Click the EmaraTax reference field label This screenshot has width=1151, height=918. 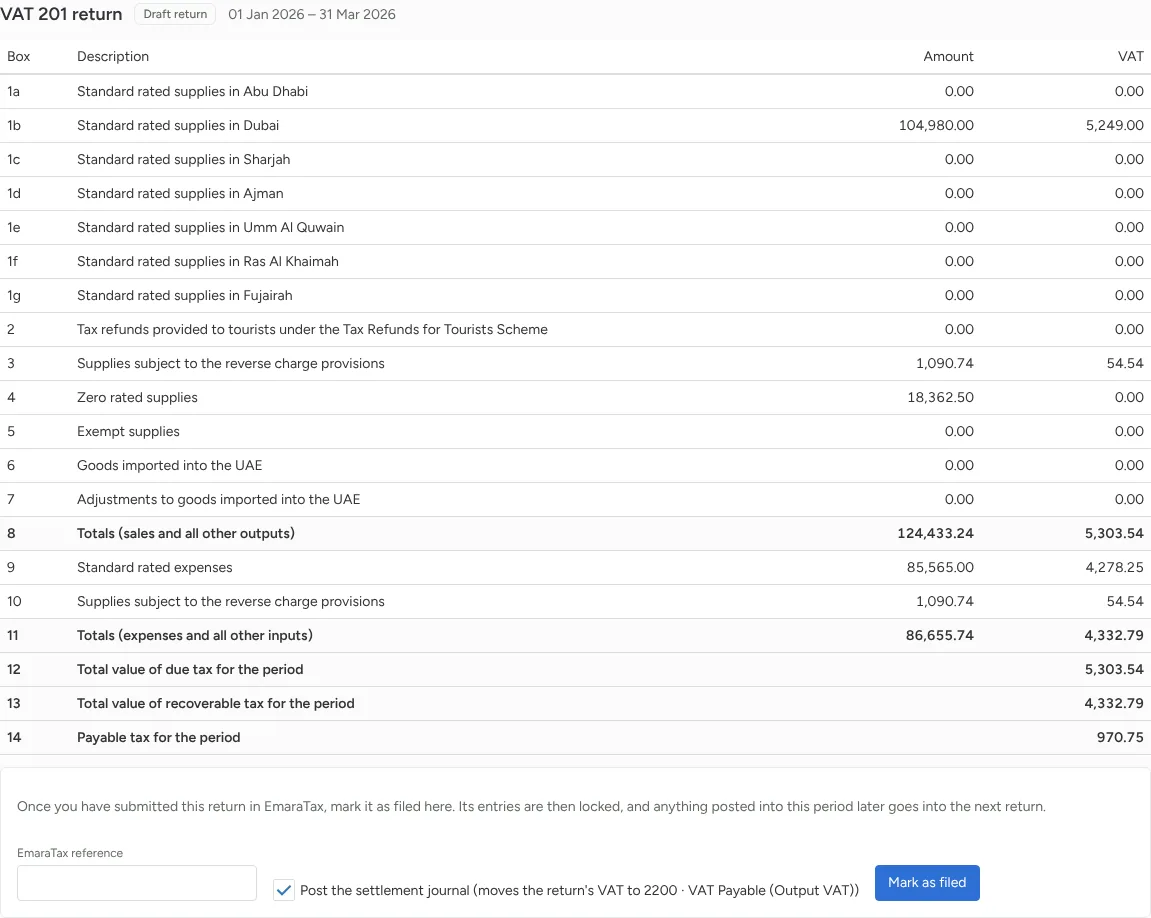70,853
